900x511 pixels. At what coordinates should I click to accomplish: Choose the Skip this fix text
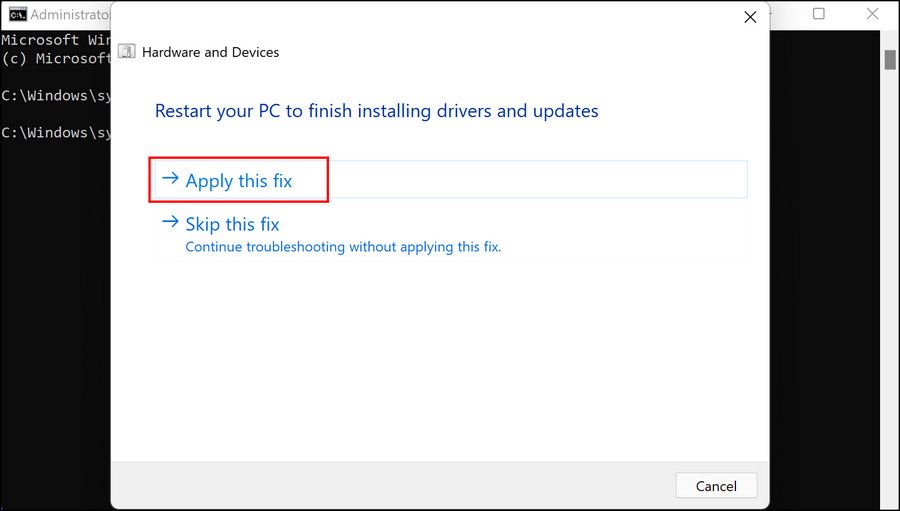pyautogui.click(x=232, y=225)
